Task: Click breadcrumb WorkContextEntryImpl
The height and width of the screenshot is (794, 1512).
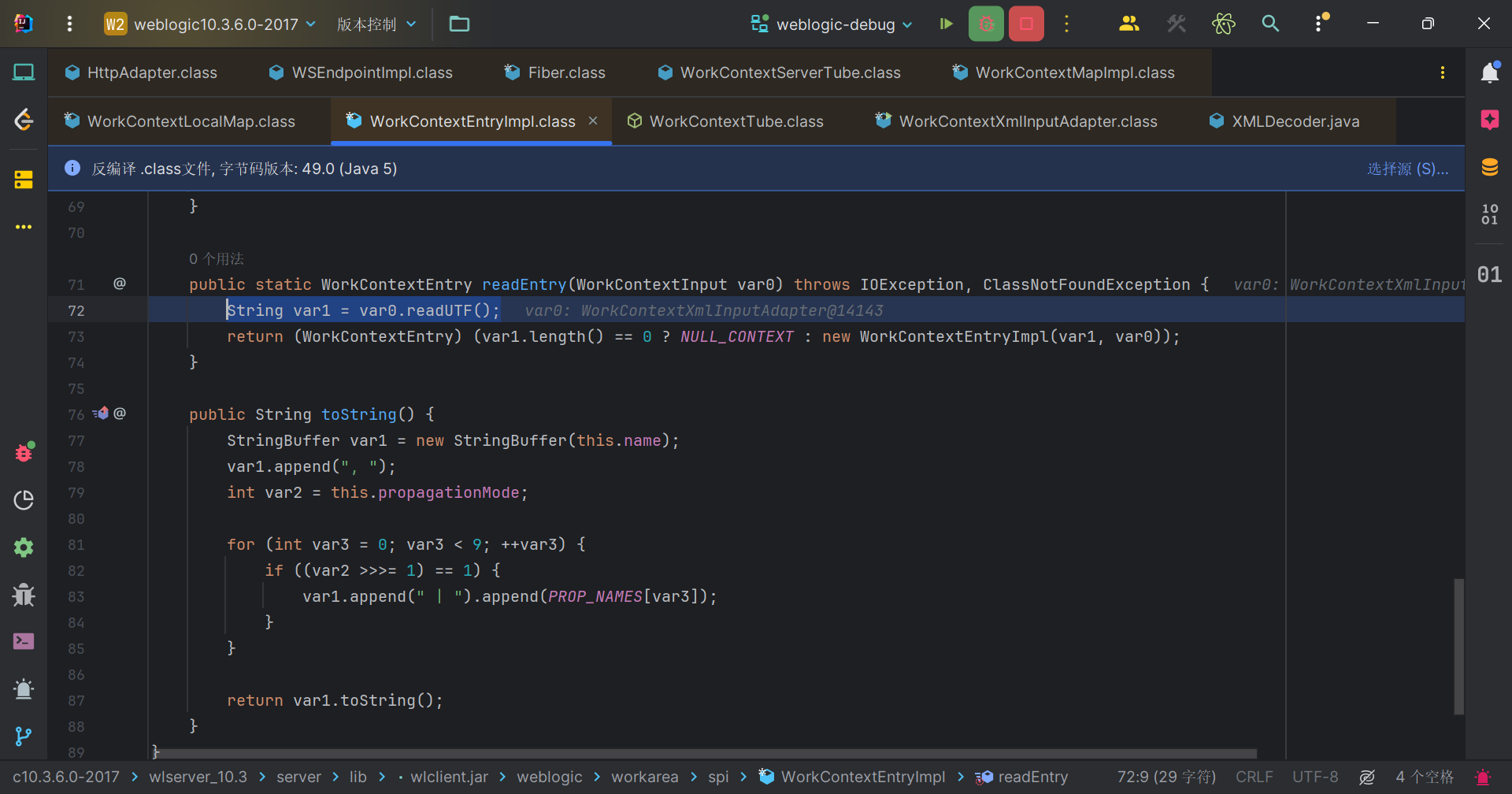Action: [852, 777]
